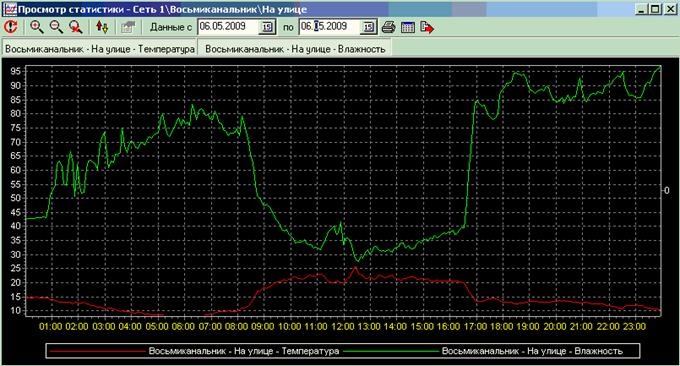Image resolution: width=680 pixels, height=366 pixels.
Task: Reset chart zoom with crossed magnifier
Action: [76, 27]
